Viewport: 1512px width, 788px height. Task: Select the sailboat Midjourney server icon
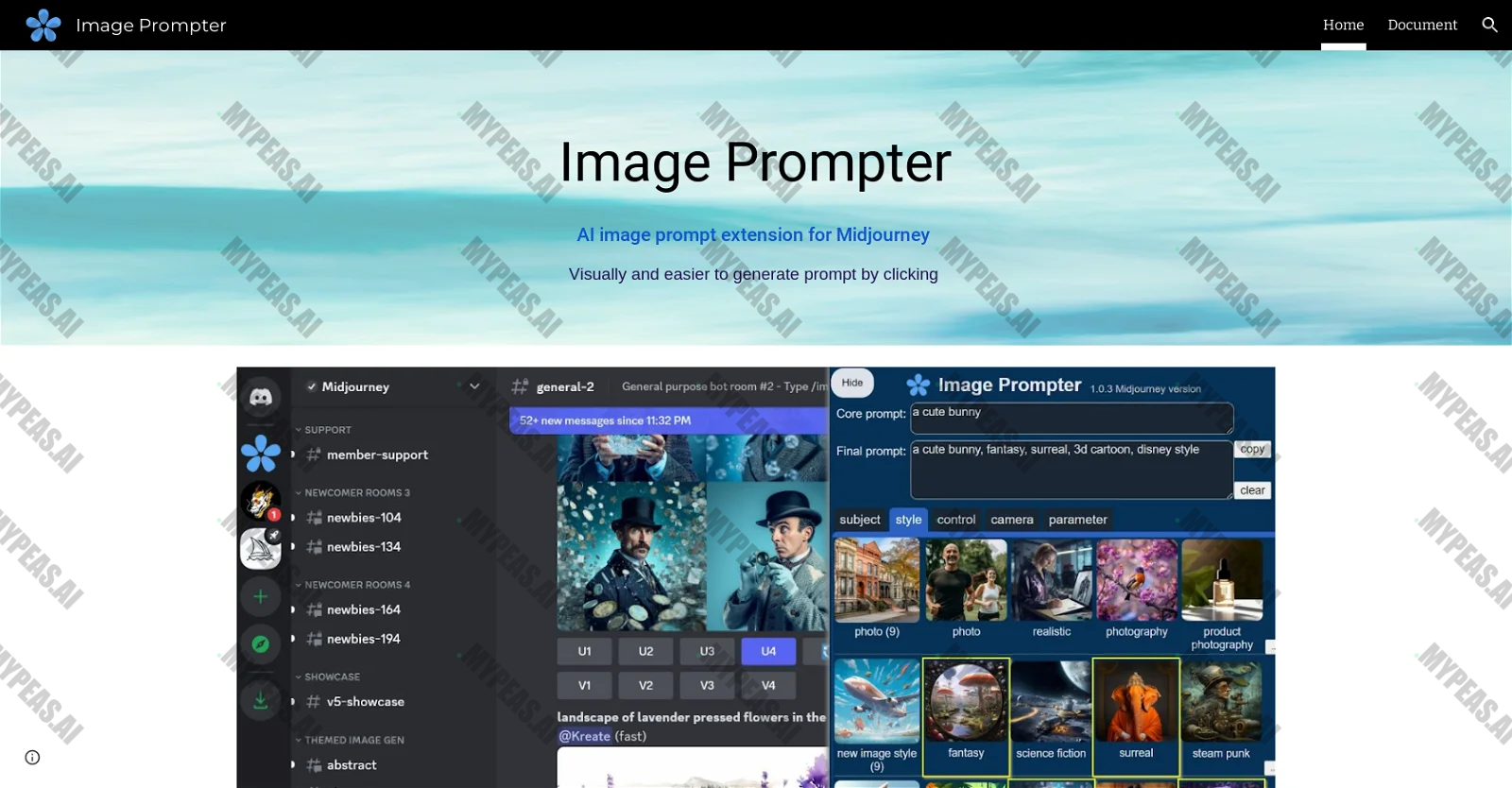click(x=261, y=548)
